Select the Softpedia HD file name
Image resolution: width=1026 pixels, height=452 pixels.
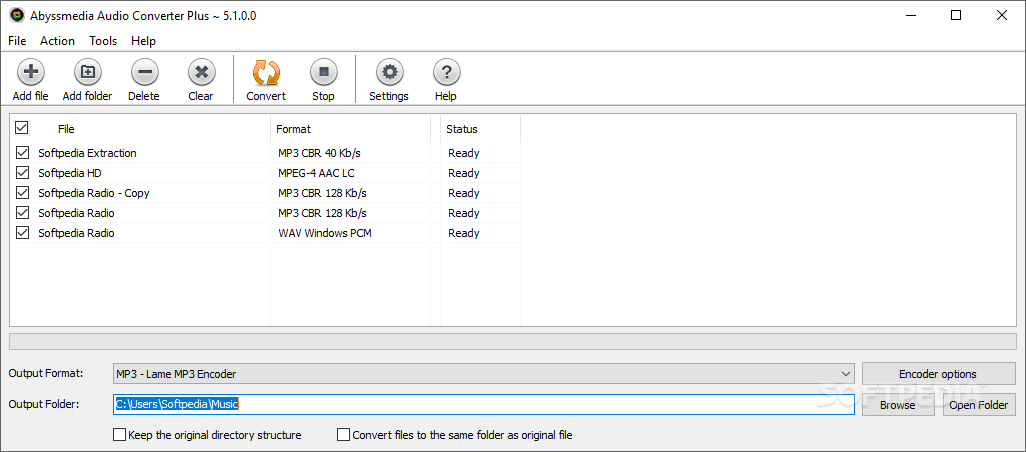tap(70, 173)
